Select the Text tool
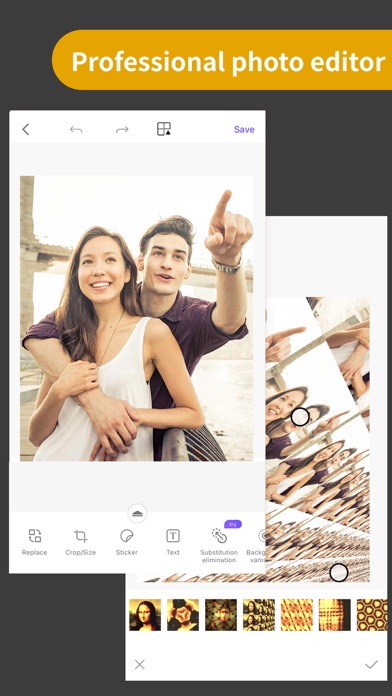Screen dimensions: 392x696 coord(173,542)
